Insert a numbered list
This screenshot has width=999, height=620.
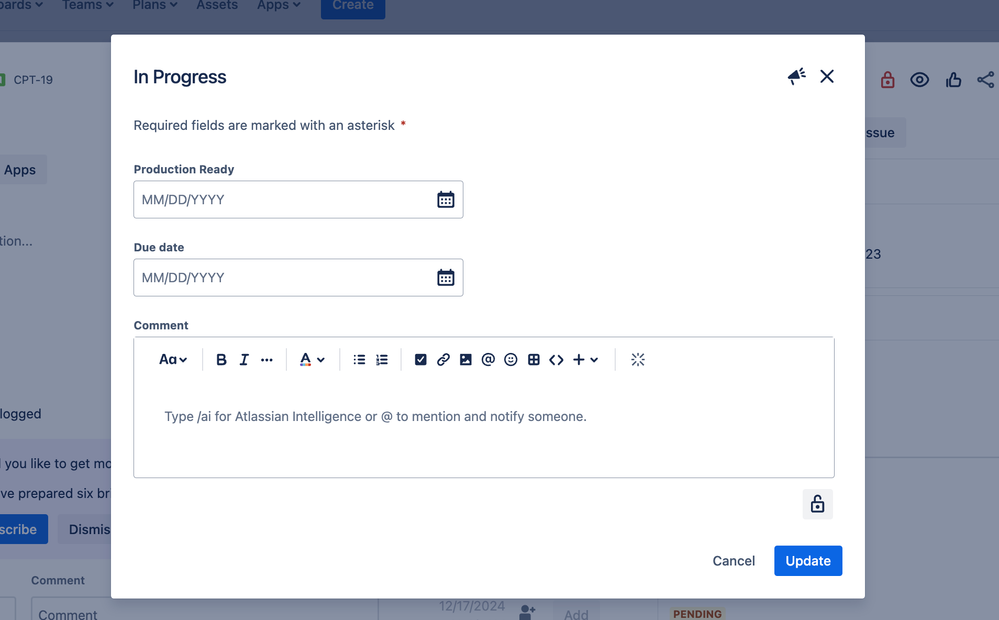382,360
